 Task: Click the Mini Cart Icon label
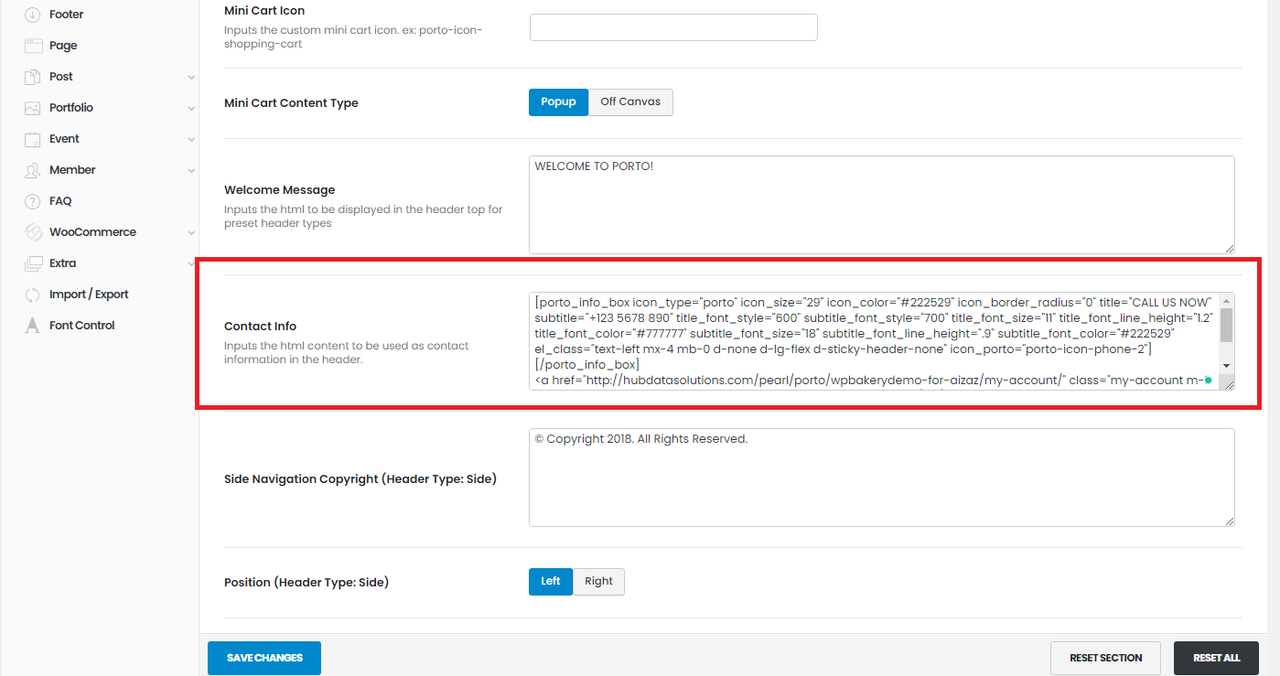(265, 11)
